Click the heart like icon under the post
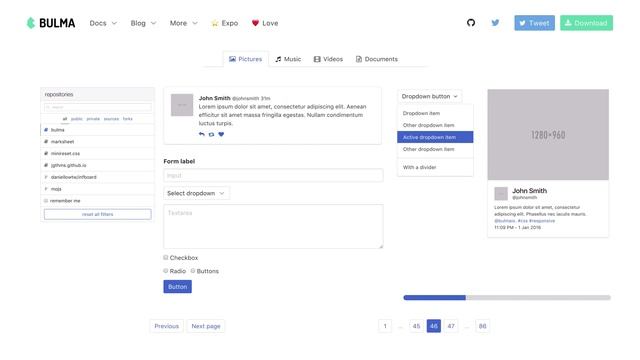The image size is (640, 360). tap(221, 134)
